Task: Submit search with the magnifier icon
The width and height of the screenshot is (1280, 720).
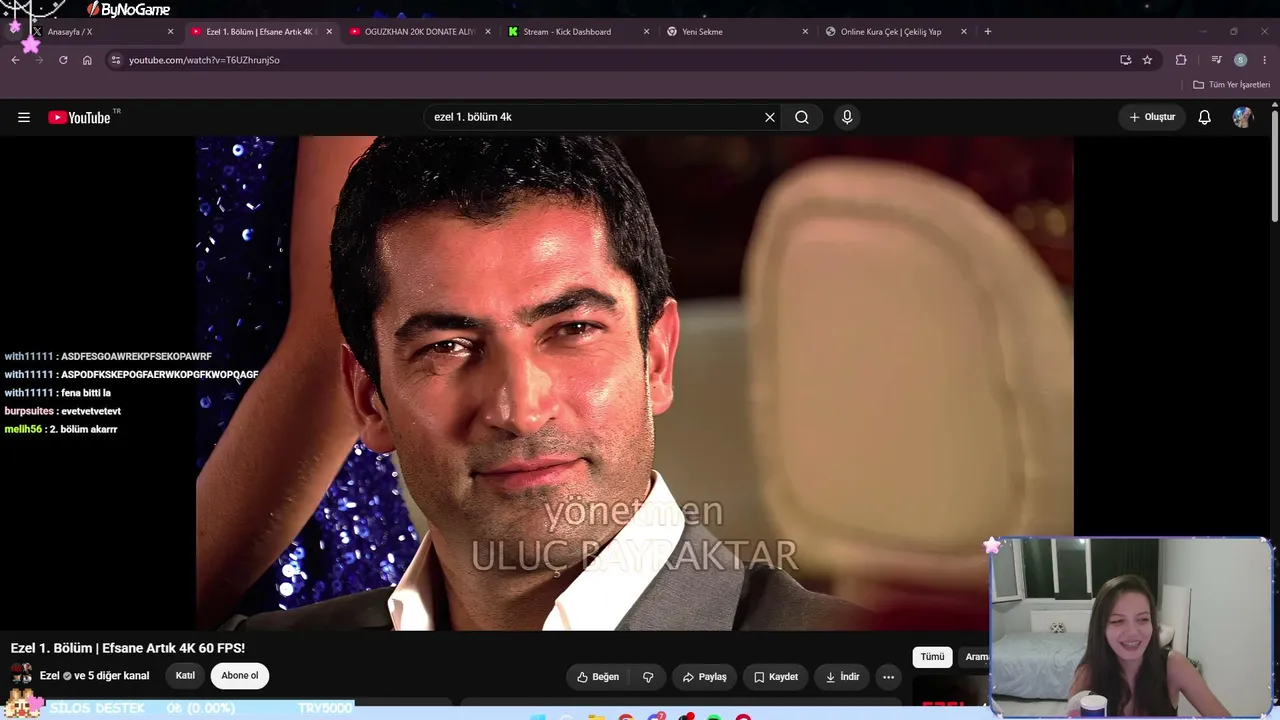Action: (802, 117)
